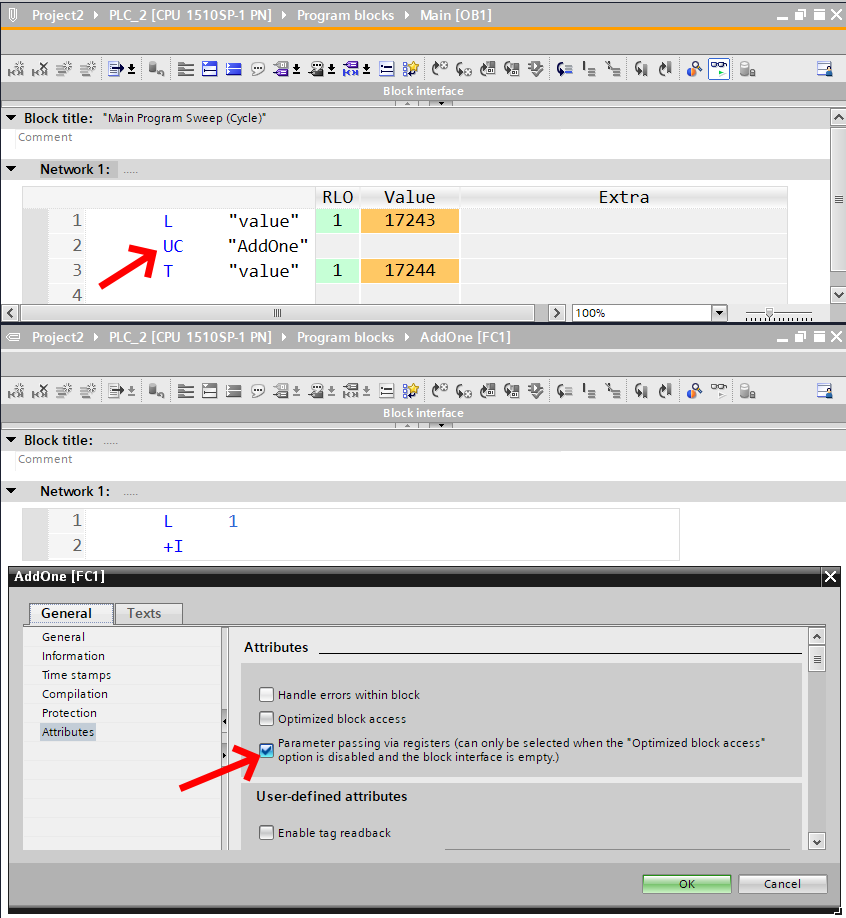Click monitoring glasses icon in AddOne toolbar
Screen dimensions: 846x918
click(719, 391)
